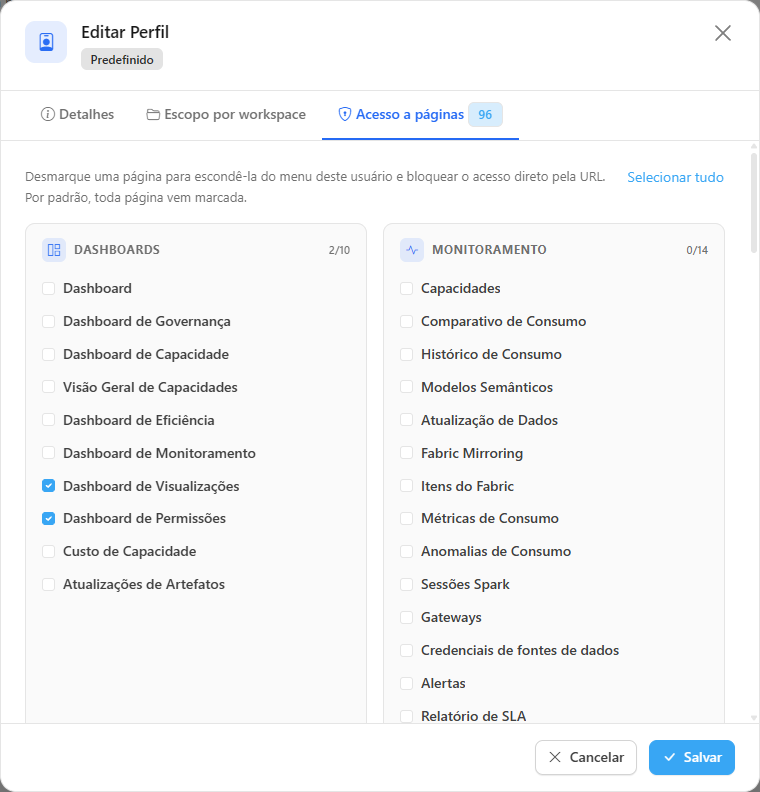This screenshot has height=792, width=760.
Task: Toggle Modelos Semânticos checkbox
Action: [x=407, y=387]
